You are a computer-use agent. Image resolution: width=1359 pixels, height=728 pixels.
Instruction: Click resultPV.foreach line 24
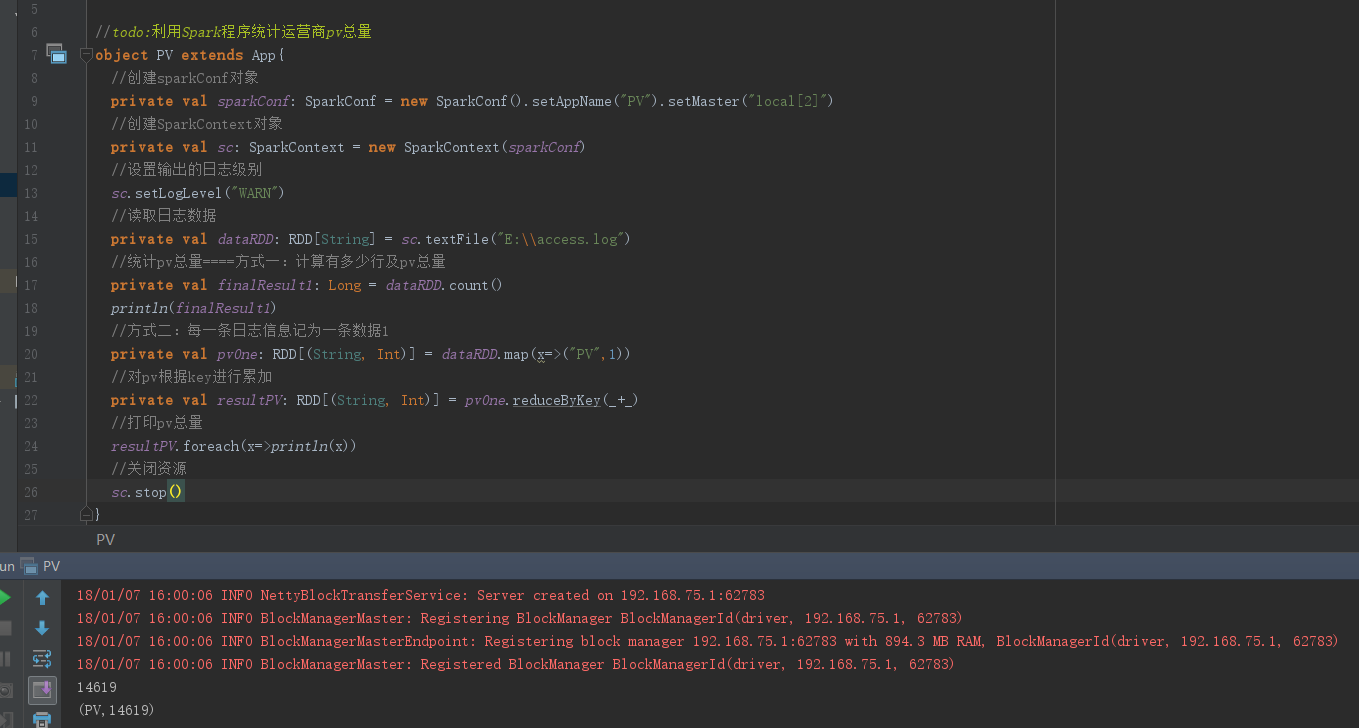[234, 446]
